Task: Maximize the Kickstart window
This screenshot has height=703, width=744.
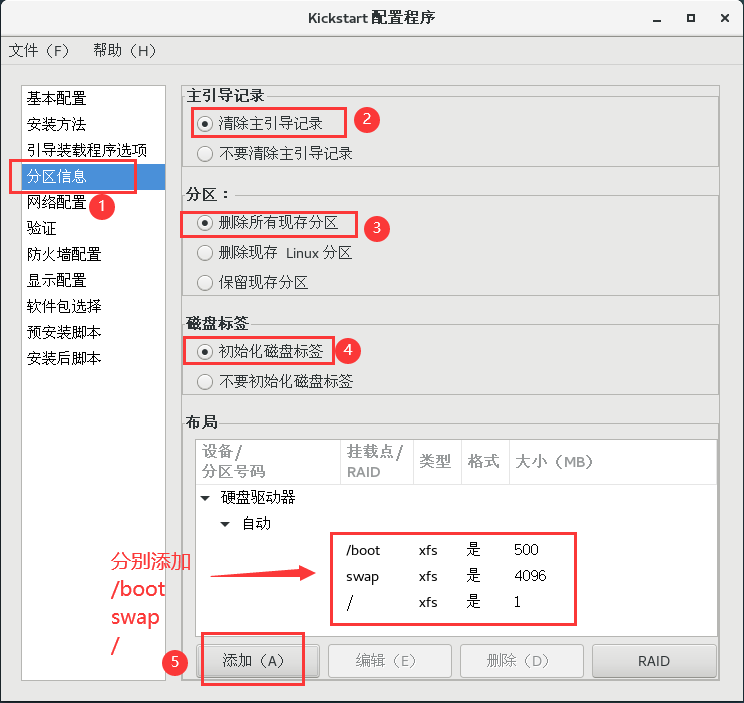Action: 691,18
